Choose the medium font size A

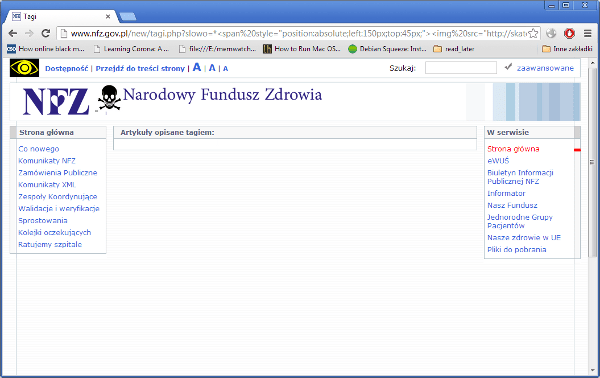[x=212, y=68]
